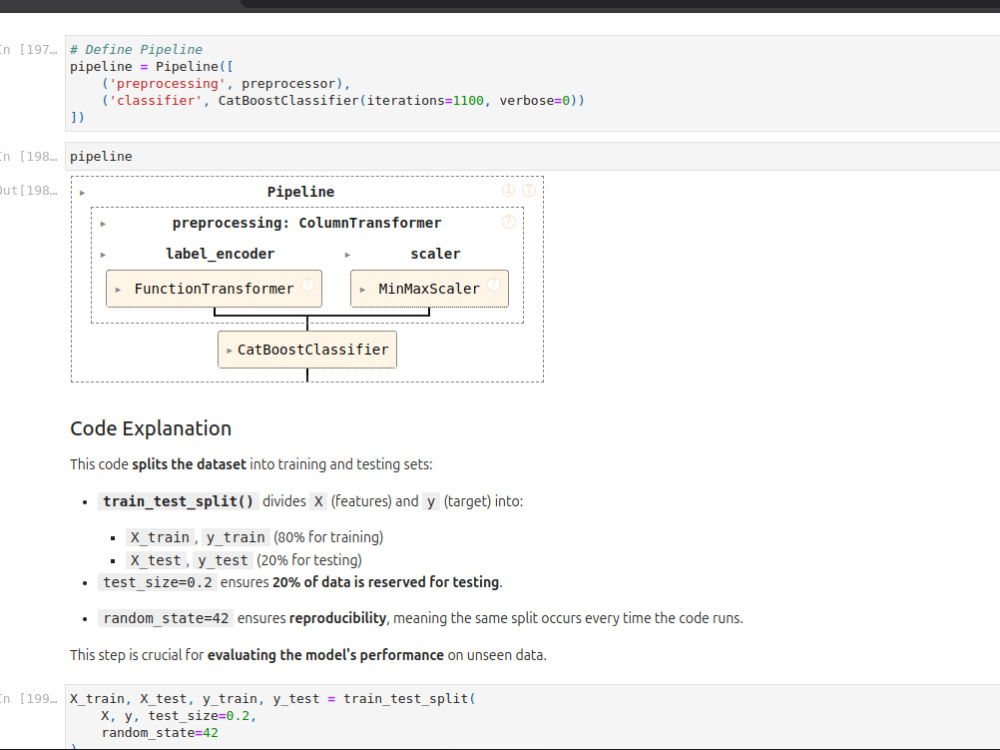
Task: Expand the MinMaxScaler details triangle
Action: point(361,288)
